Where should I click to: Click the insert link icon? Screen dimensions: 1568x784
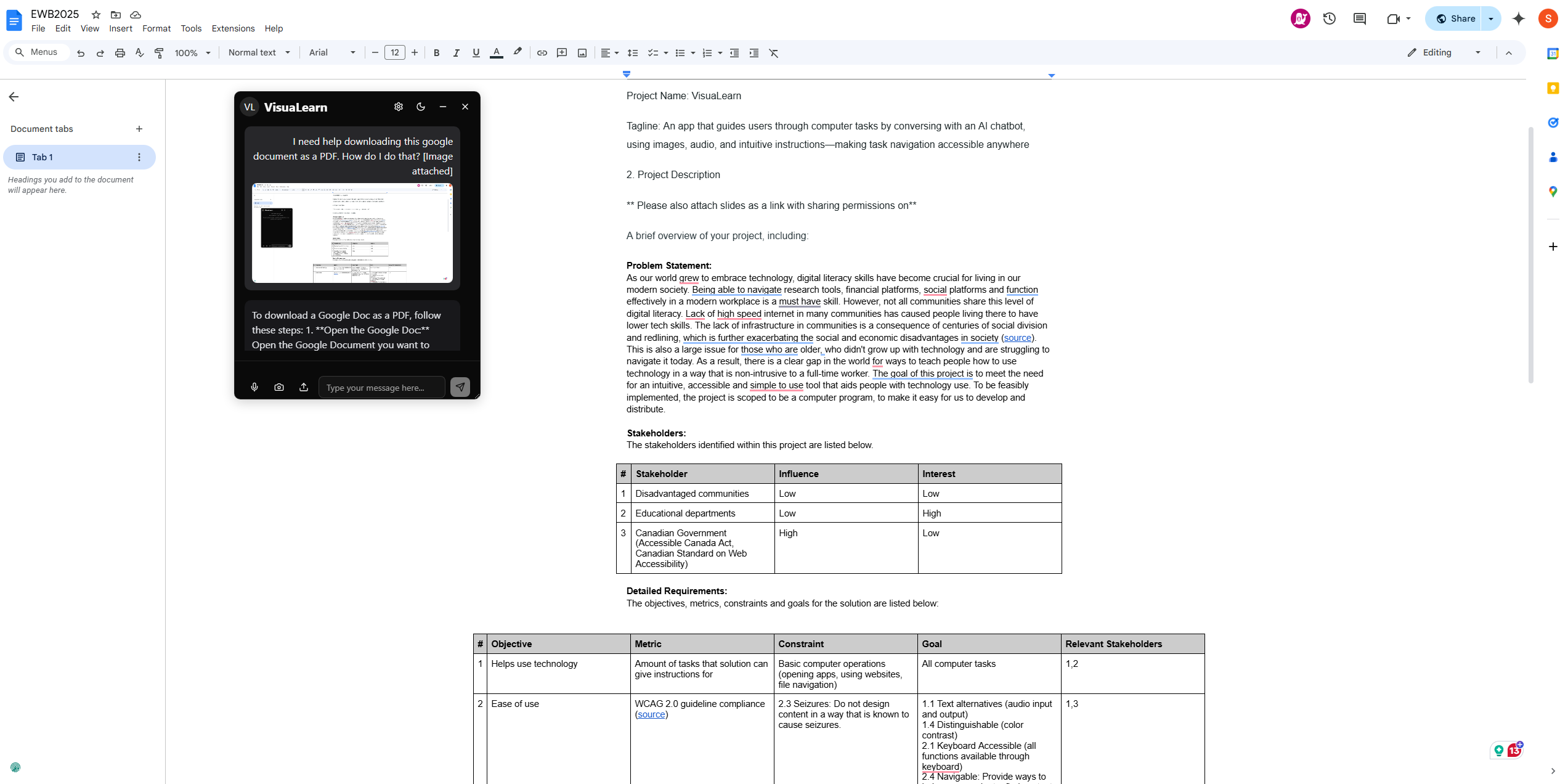[x=542, y=53]
